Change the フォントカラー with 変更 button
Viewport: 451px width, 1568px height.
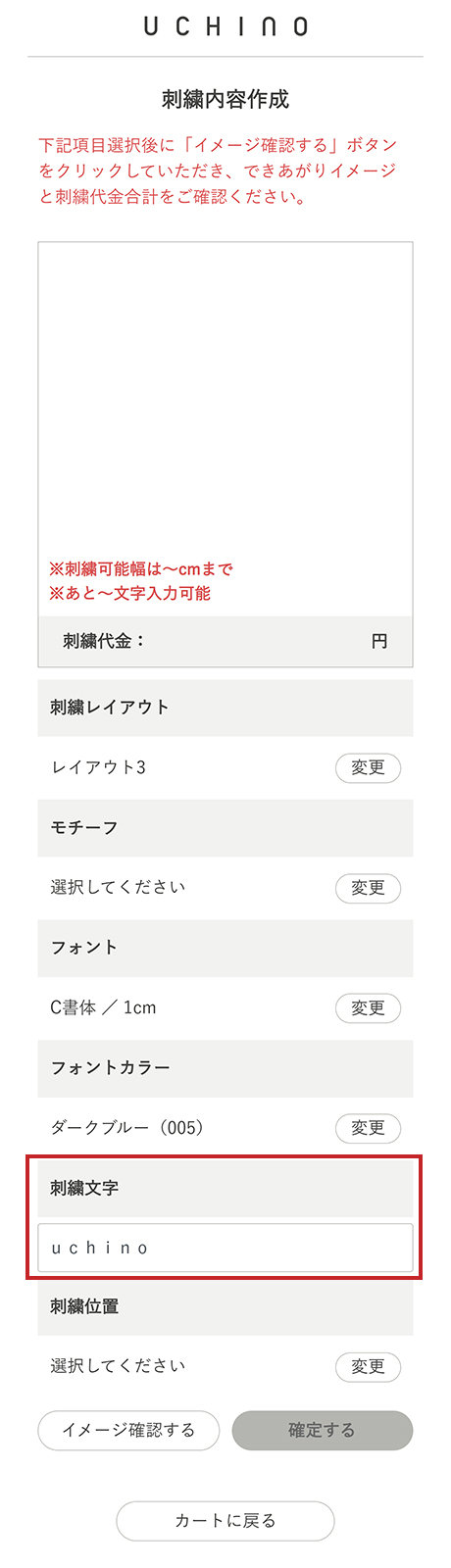point(368,1128)
